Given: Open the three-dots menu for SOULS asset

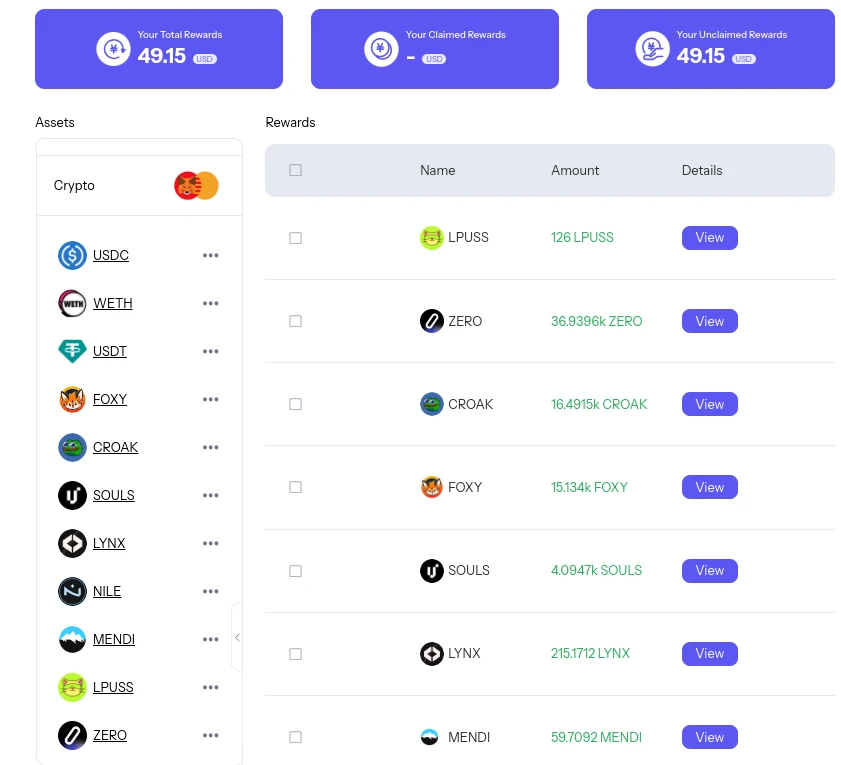Looking at the screenshot, I should [x=210, y=495].
